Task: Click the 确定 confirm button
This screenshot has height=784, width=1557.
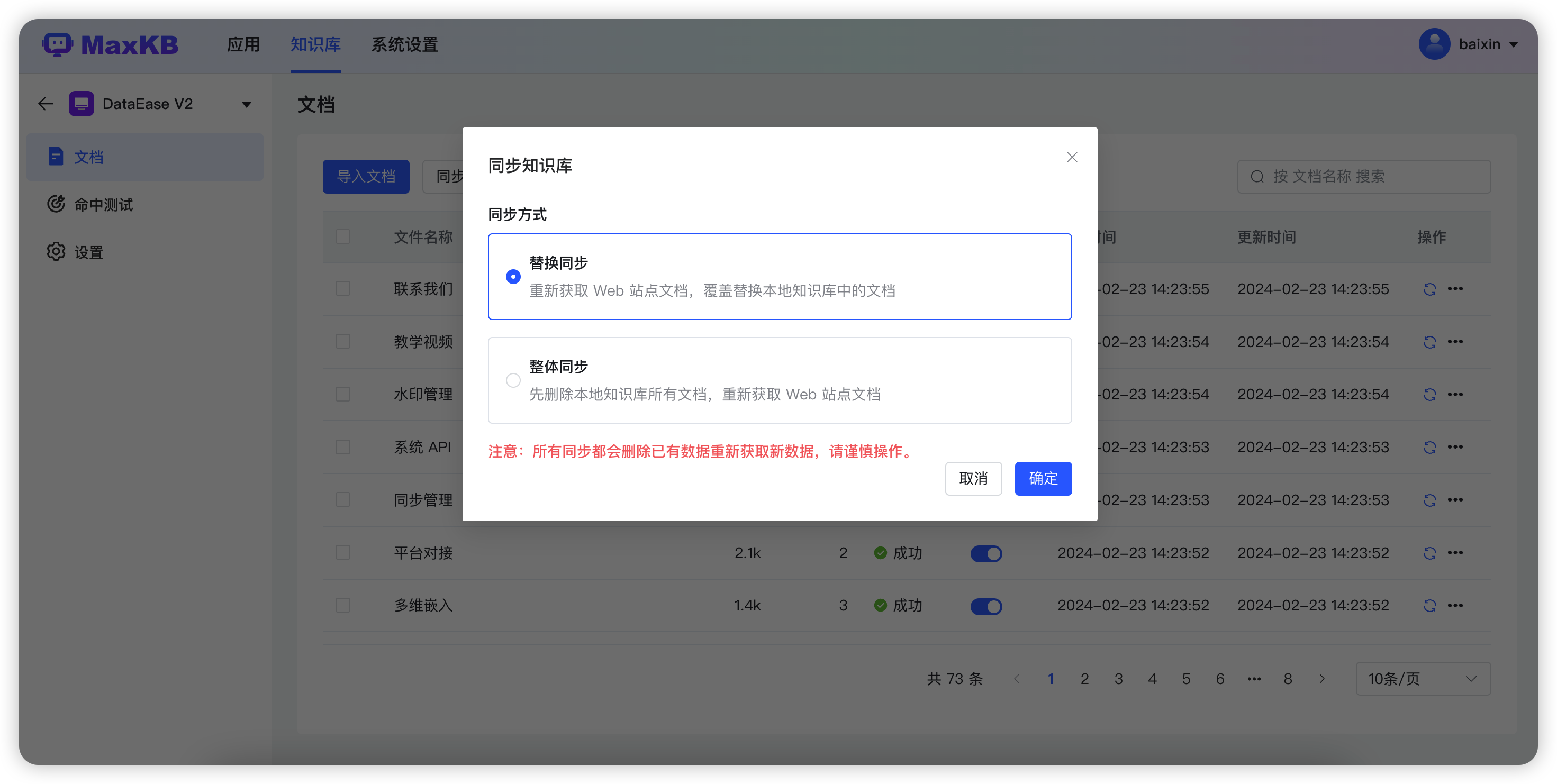Action: click(x=1043, y=478)
